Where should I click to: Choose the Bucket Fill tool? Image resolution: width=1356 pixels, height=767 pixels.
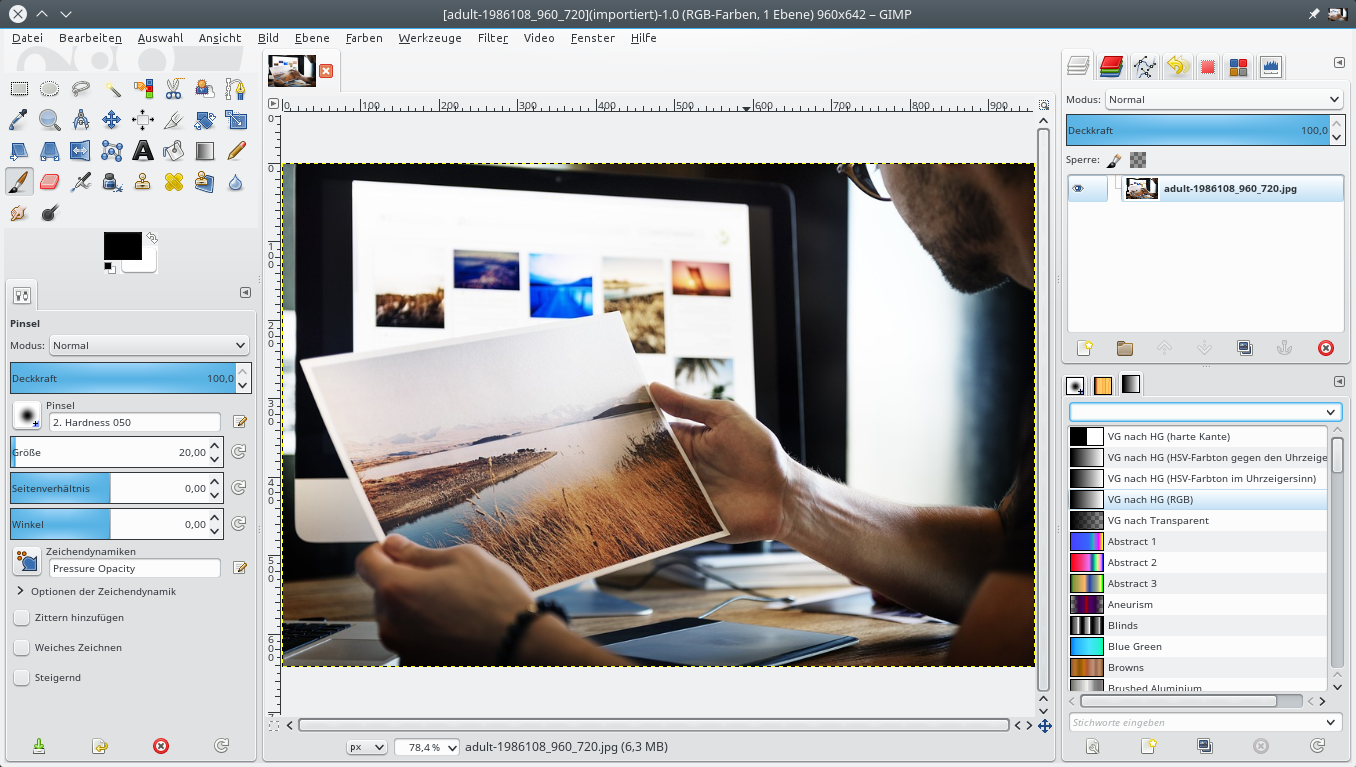coord(173,151)
